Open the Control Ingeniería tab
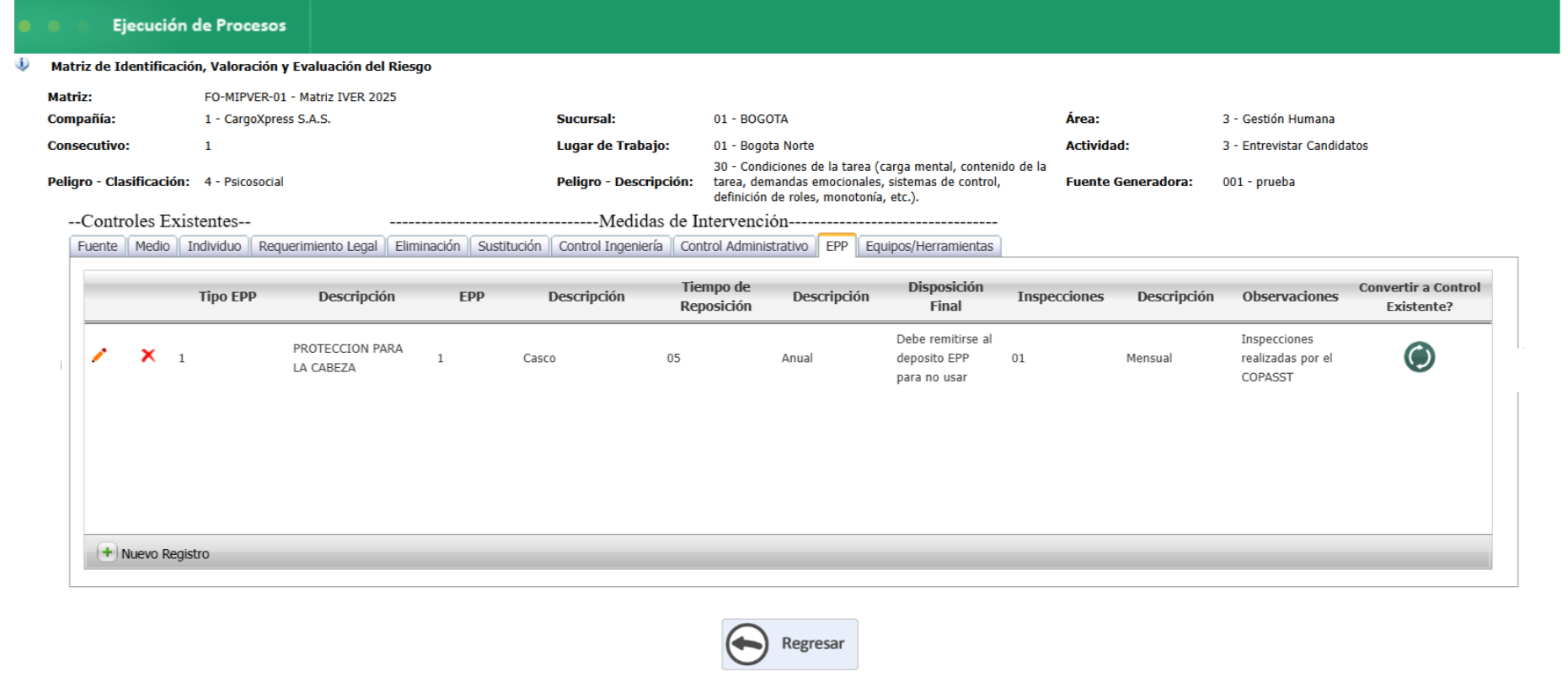The image size is (1568, 677). tap(611, 246)
